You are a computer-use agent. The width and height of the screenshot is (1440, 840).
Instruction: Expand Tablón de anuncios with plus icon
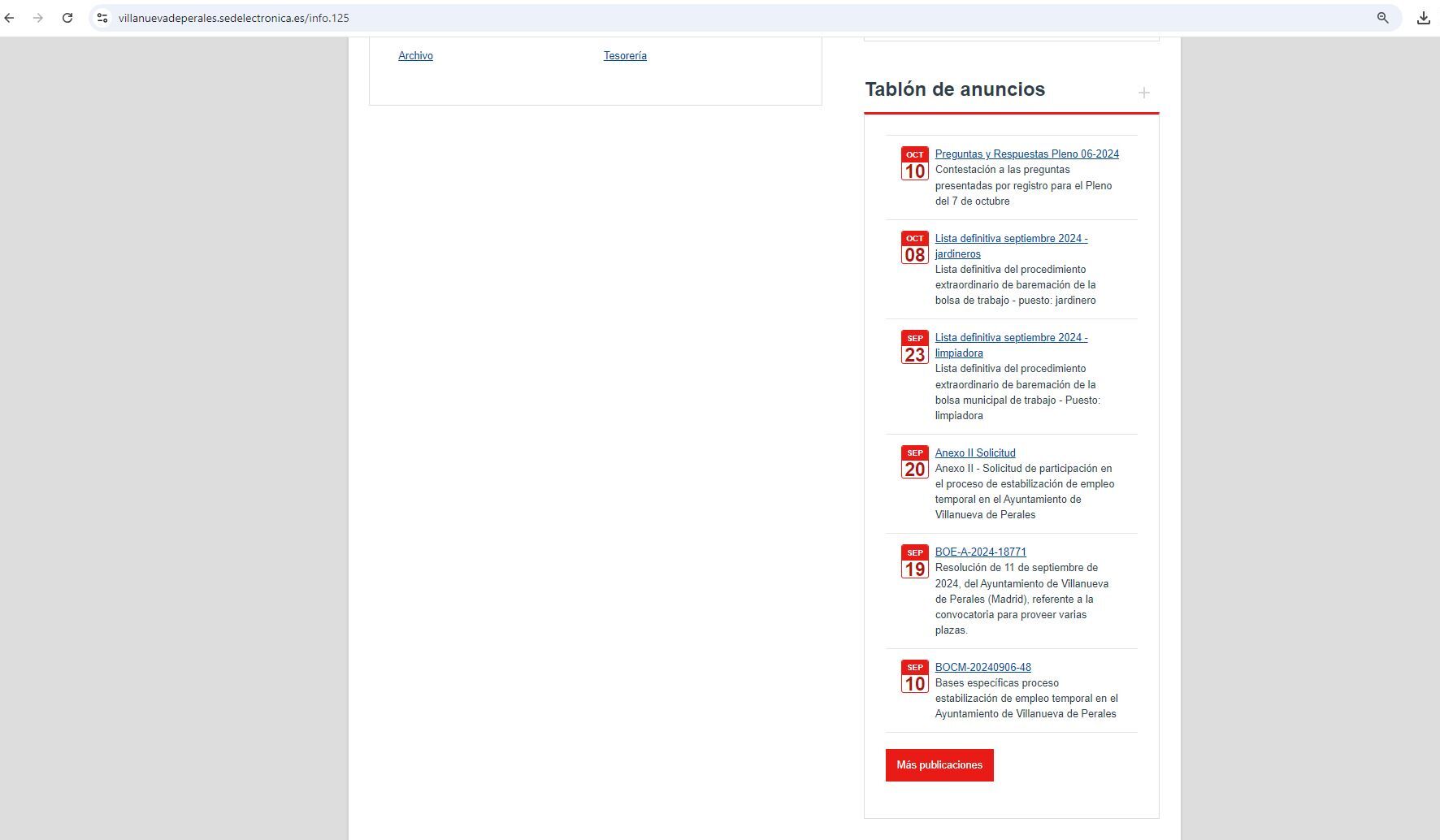(1143, 93)
